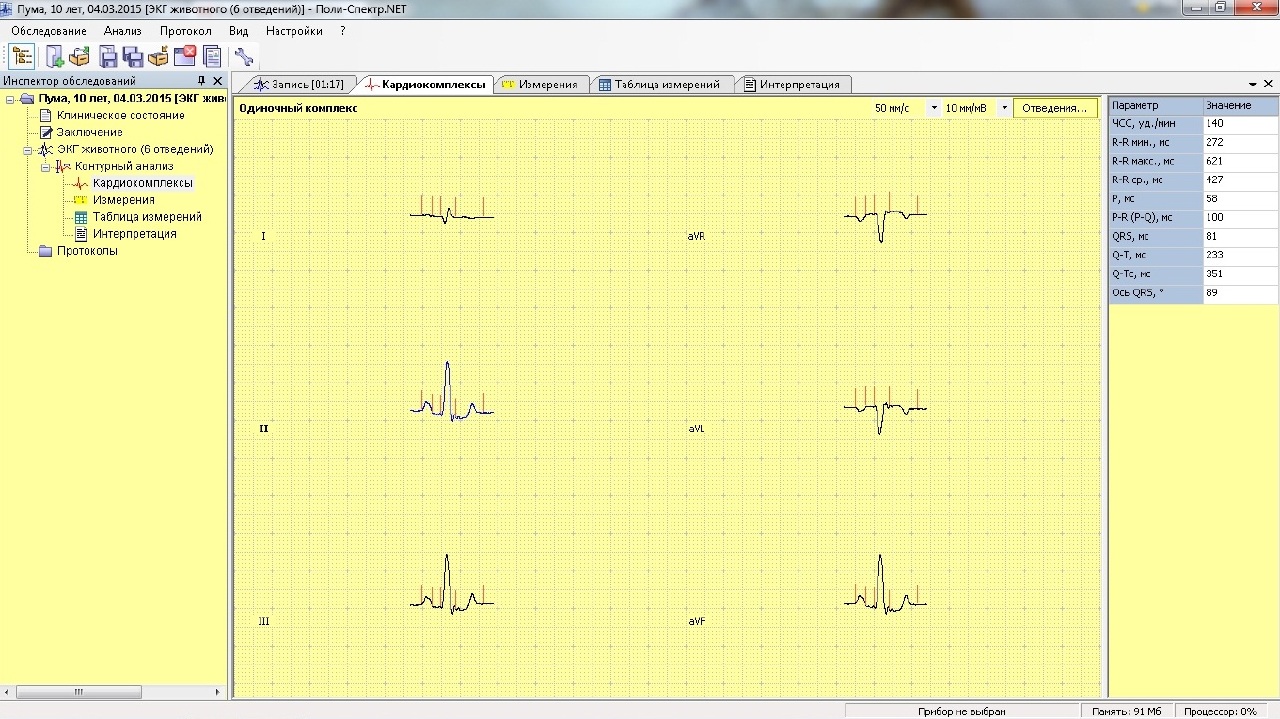Open settings with the wrench icon
The image size is (1280, 719).
click(x=244, y=57)
